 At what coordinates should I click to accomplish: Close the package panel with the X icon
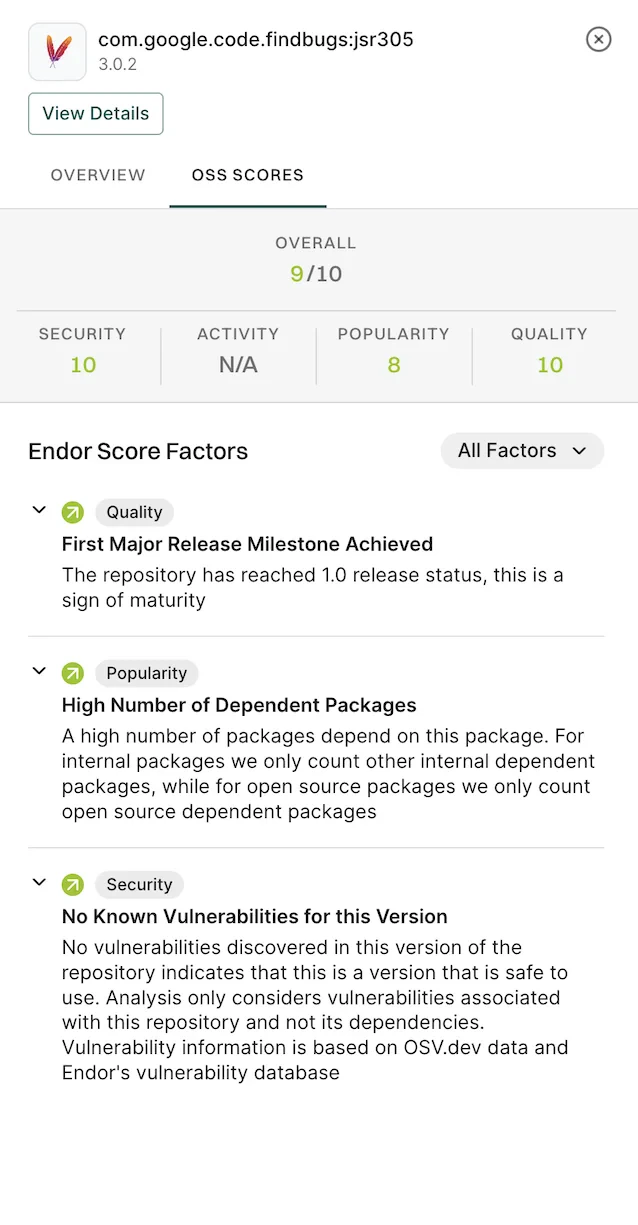(x=598, y=39)
